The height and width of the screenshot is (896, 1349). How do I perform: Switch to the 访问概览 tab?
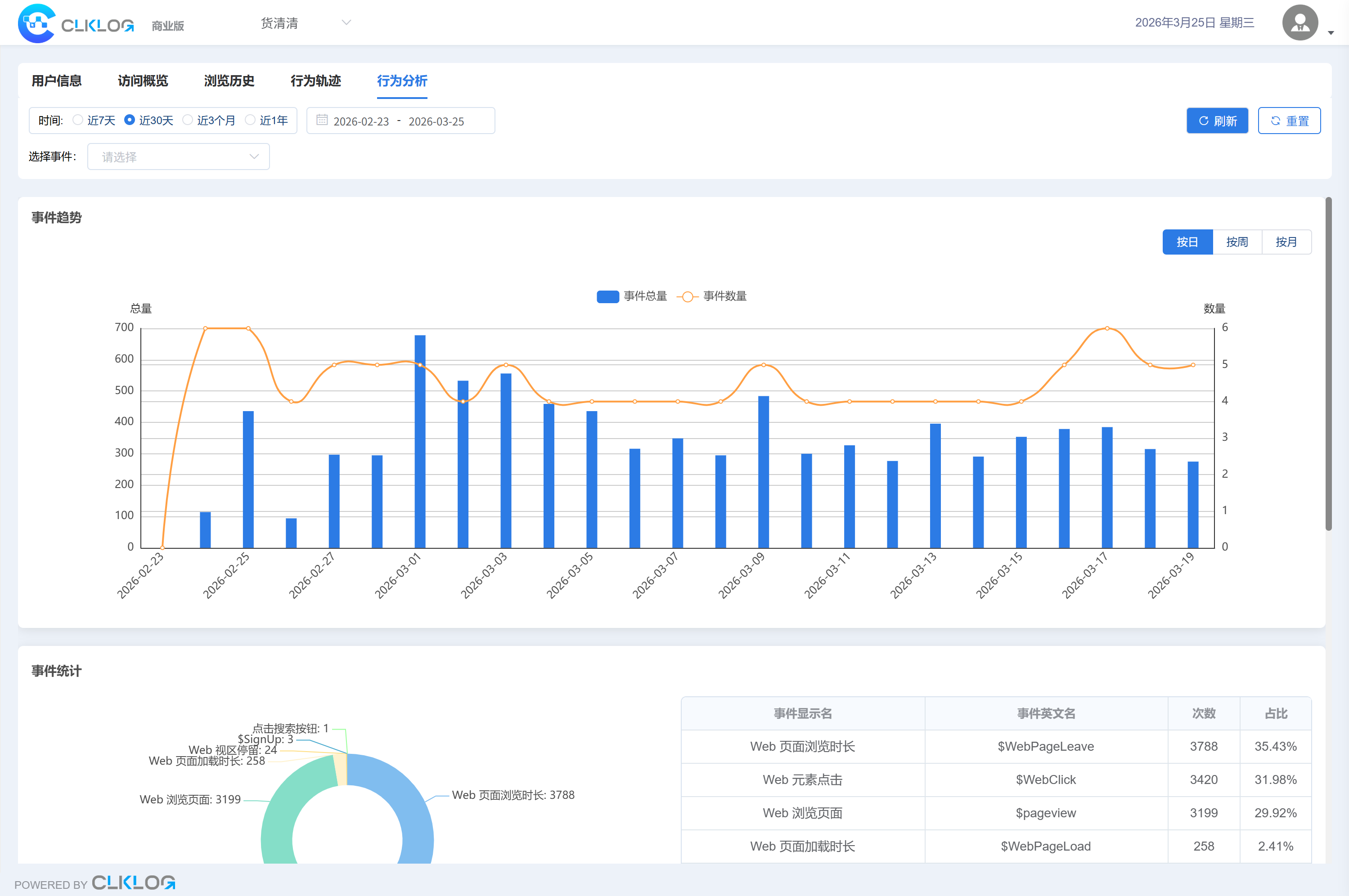click(x=143, y=81)
